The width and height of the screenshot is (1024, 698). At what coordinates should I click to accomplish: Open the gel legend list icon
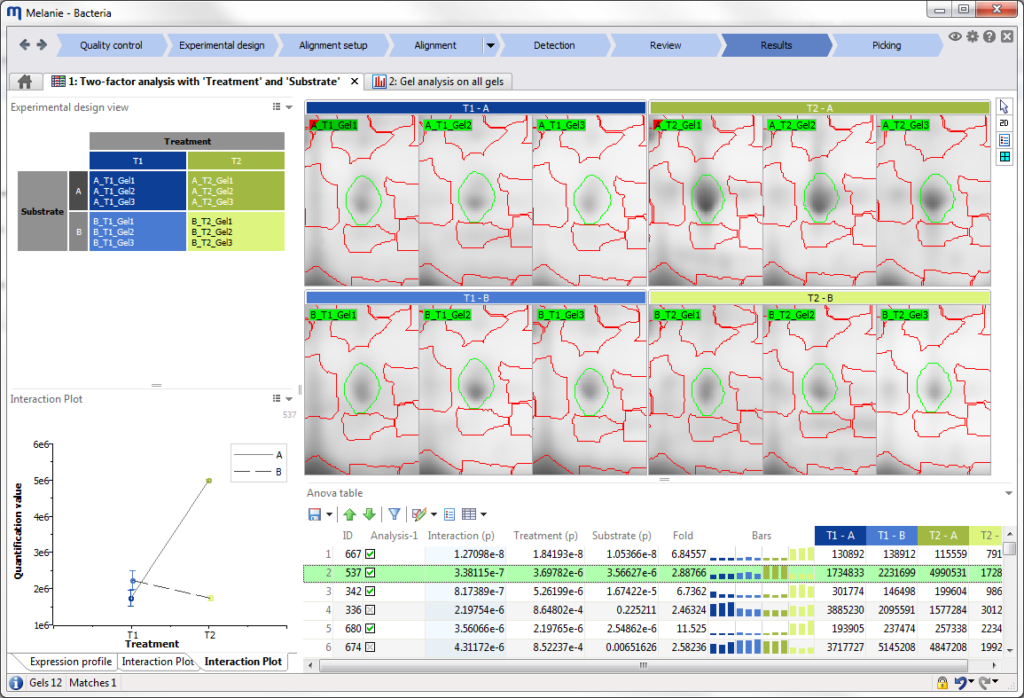click(x=1004, y=140)
